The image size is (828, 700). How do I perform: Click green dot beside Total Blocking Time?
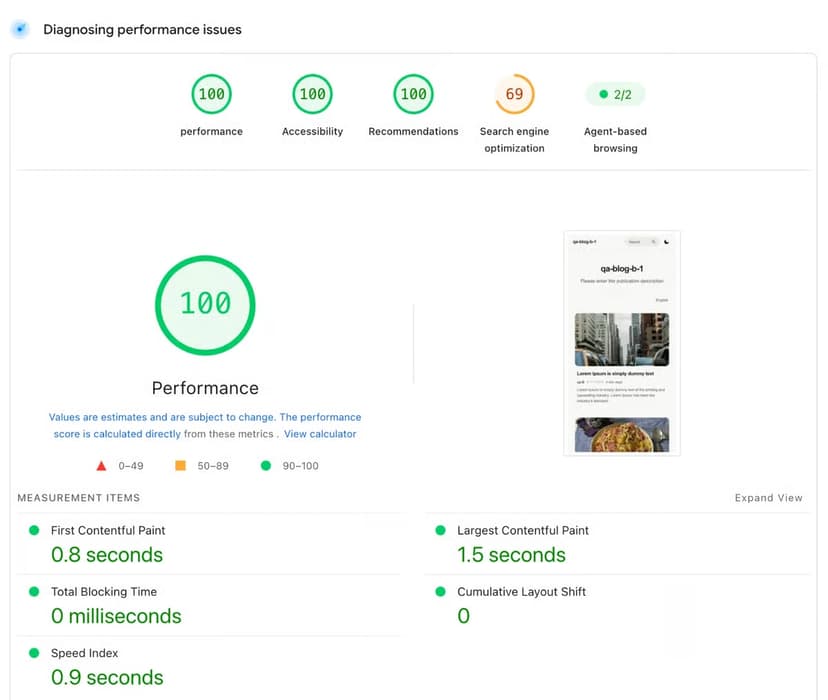[x=34, y=591]
